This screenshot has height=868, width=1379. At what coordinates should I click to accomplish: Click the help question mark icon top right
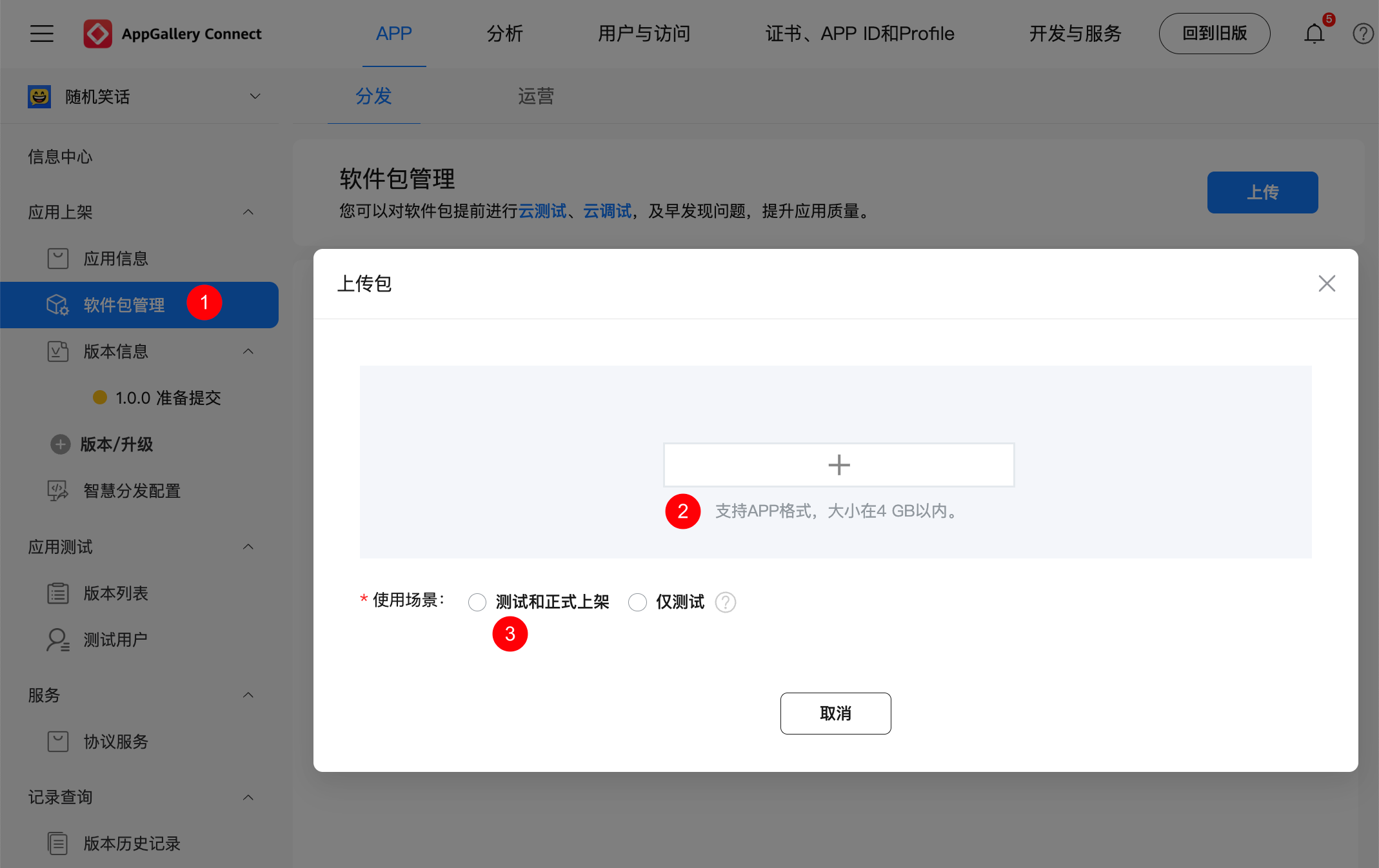click(x=1363, y=34)
